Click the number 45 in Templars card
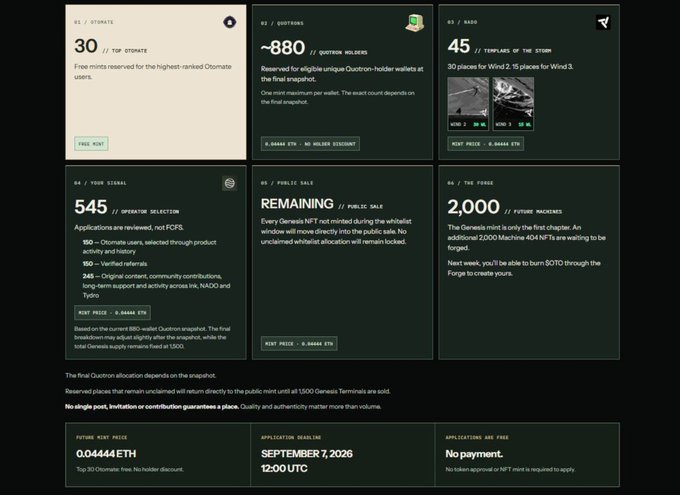Screen dimensions: 680x495 click(459, 46)
